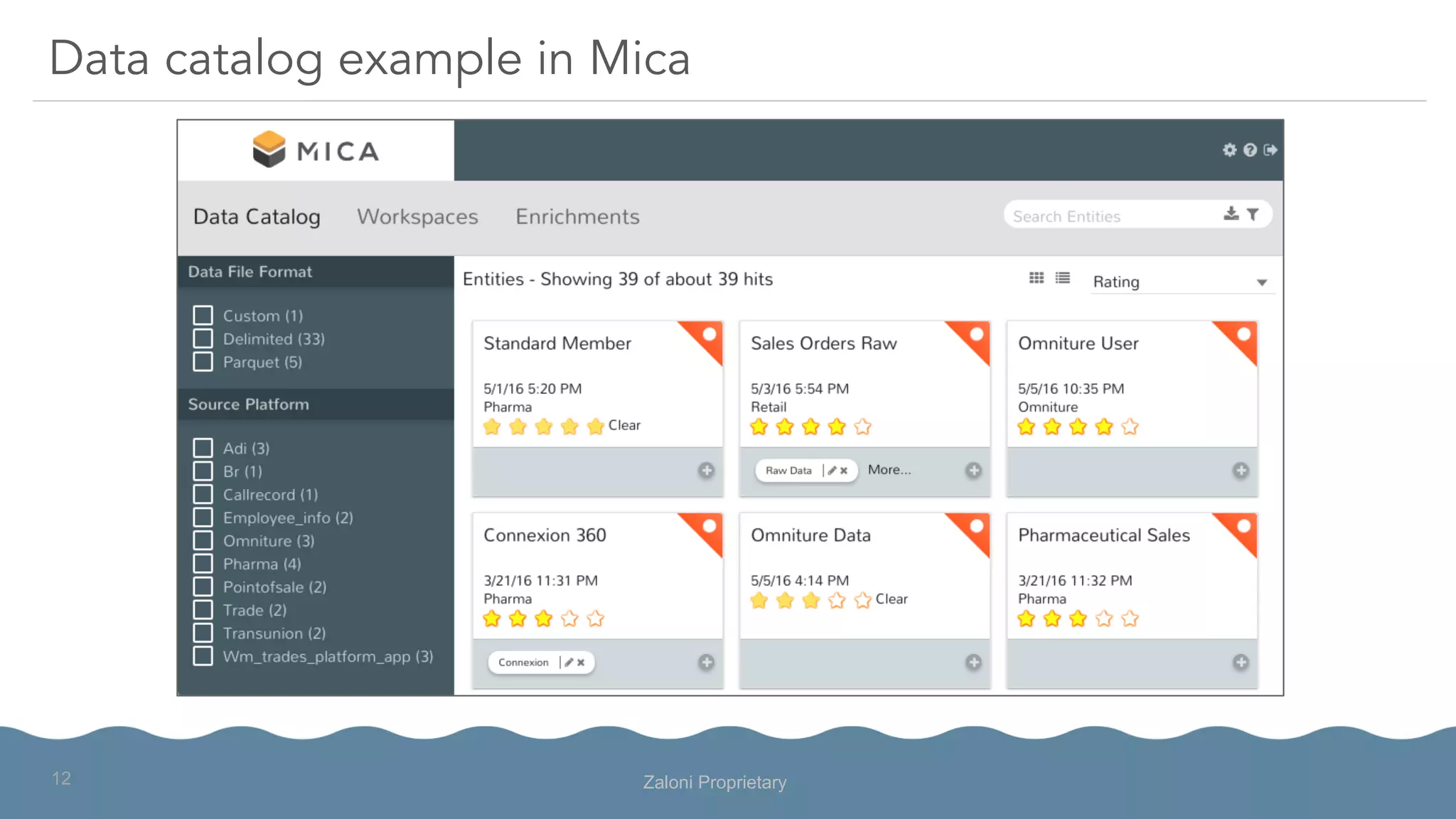The width and height of the screenshot is (1456, 819).
Task: Open the Omniture User entity title
Action: (x=1078, y=343)
